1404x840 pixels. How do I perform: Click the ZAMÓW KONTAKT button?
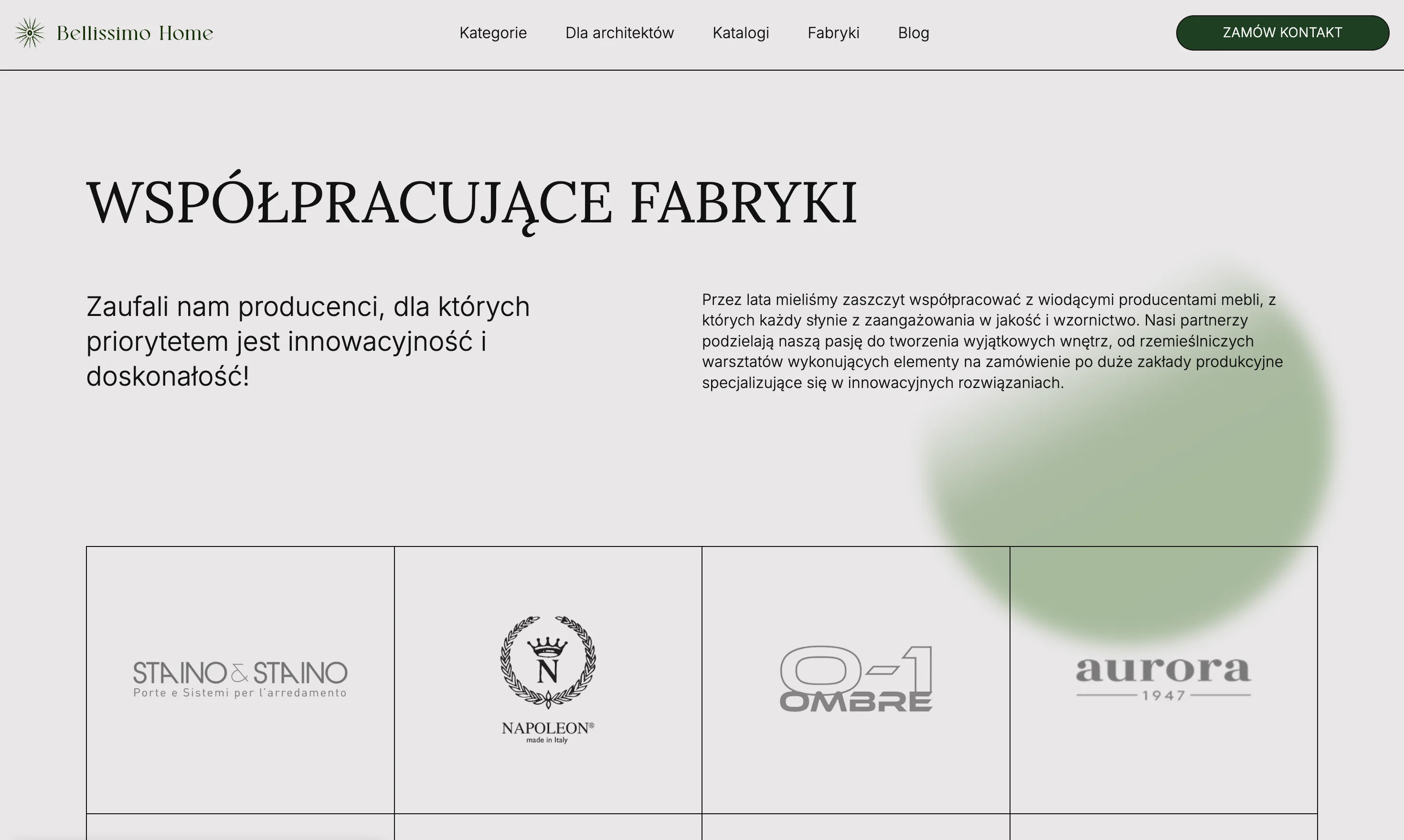click(1282, 33)
